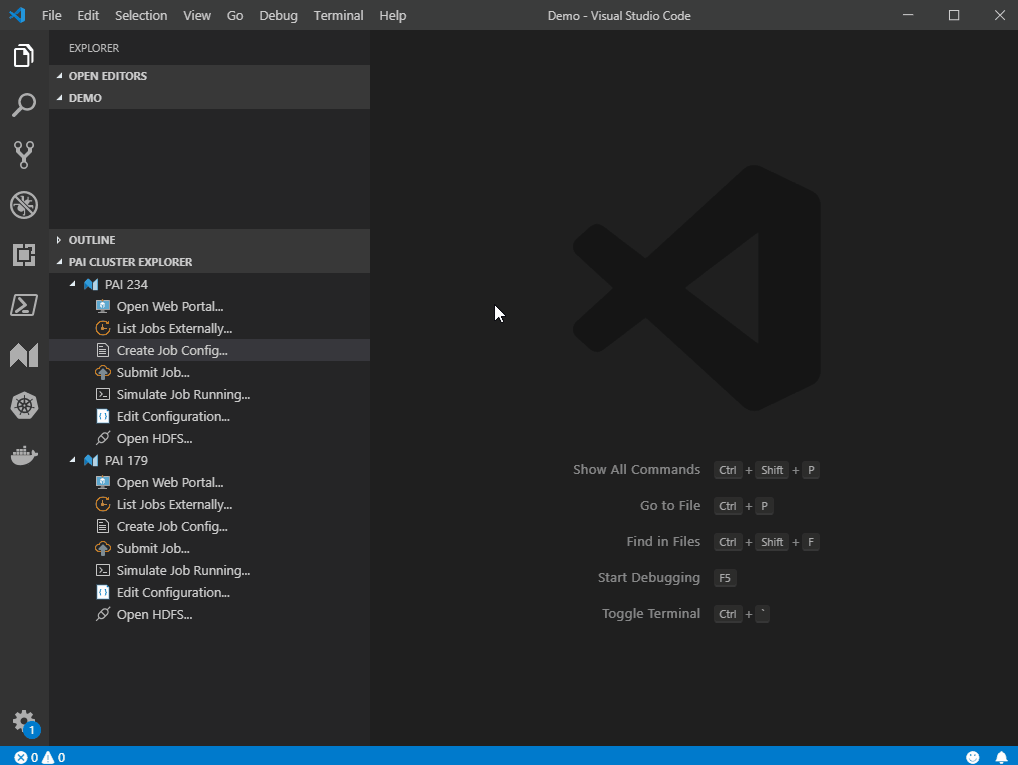
Task: Open the Search view icon
Action: point(24,105)
